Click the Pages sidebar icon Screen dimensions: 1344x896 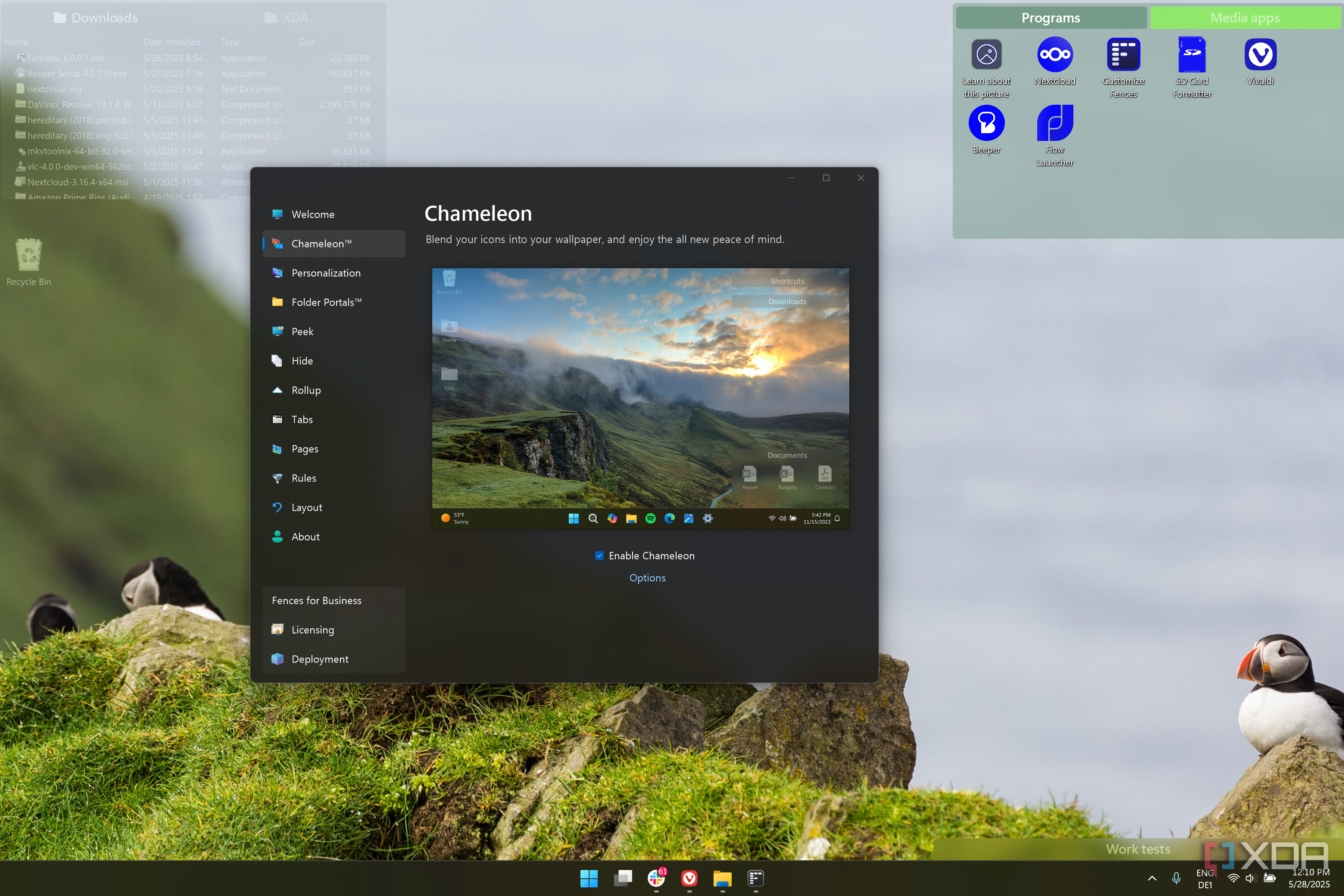point(278,449)
